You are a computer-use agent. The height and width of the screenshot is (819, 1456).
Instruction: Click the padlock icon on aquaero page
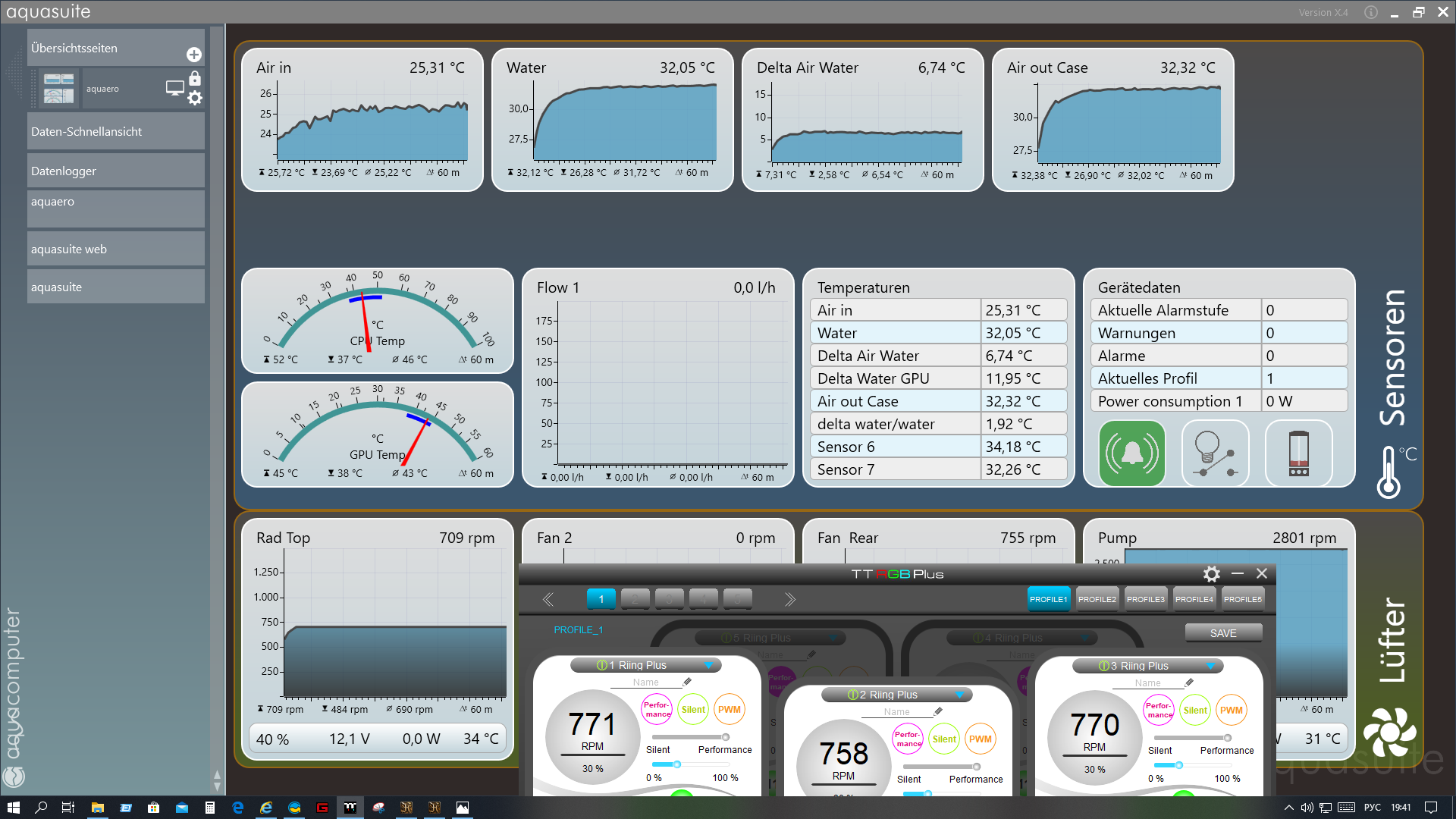pos(195,78)
